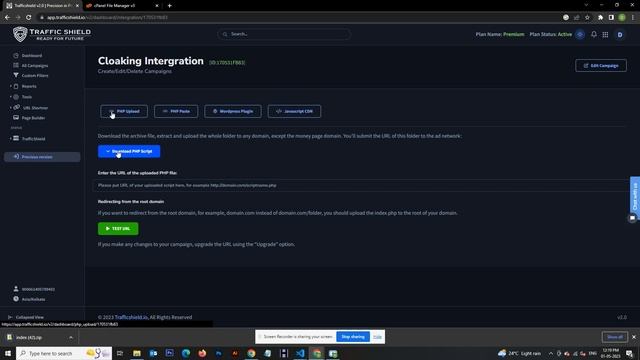Click Stop sharing in the recorder bar
Image resolution: width=640 pixels, height=360 pixels.
tap(353, 337)
